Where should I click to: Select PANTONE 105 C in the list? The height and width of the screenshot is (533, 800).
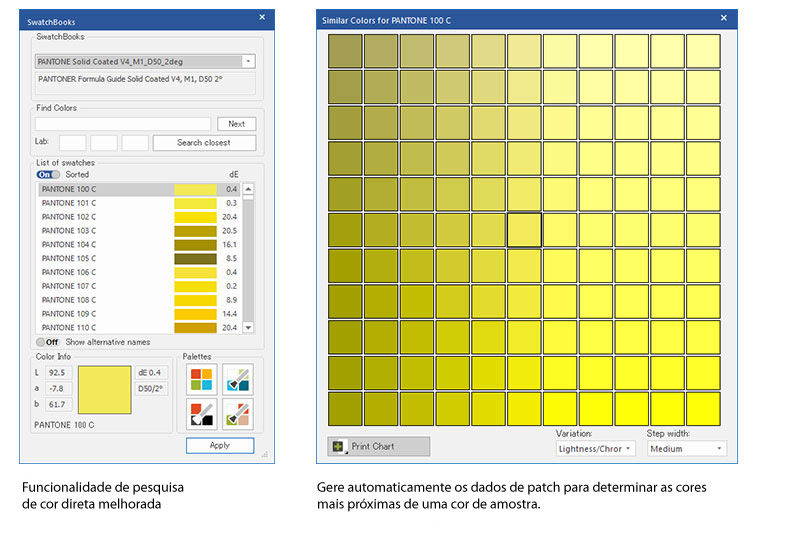click(x=100, y=258)
